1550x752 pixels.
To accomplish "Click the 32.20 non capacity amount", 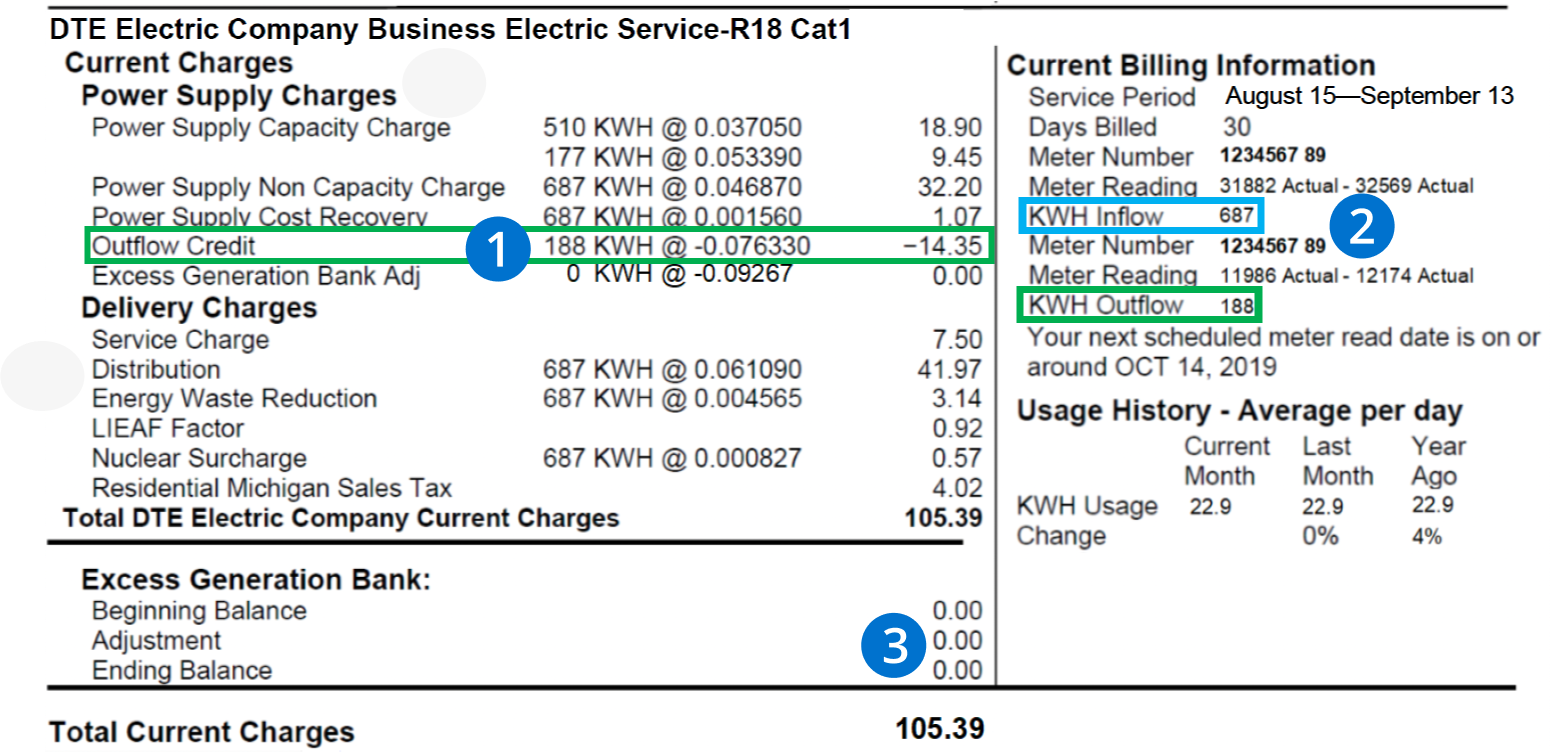I will pyautogui.click(x=950, y=188).
